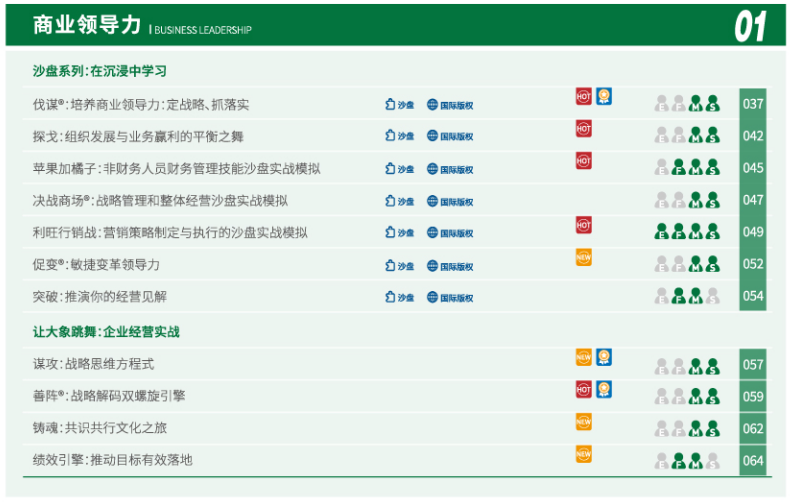792x502 pixels.
Task: Open the 绩效引擎:推动目标有效落地 course
Action: [x=112, y=460]
